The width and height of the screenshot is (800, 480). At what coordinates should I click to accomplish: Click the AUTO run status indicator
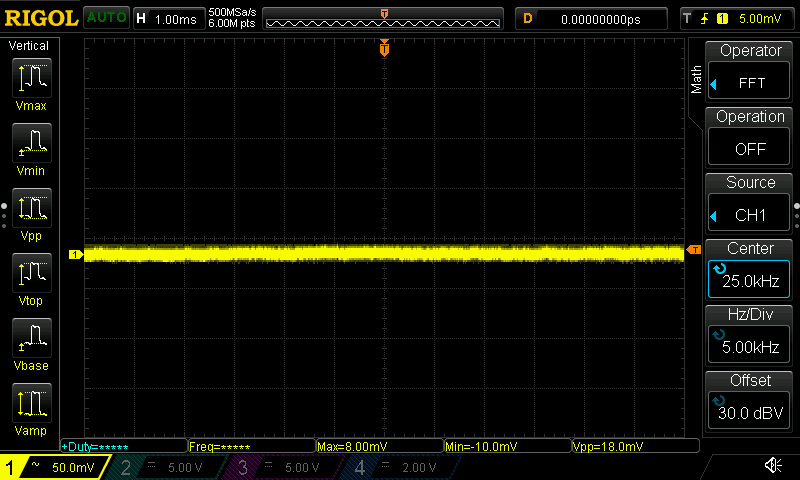(106, 17)
